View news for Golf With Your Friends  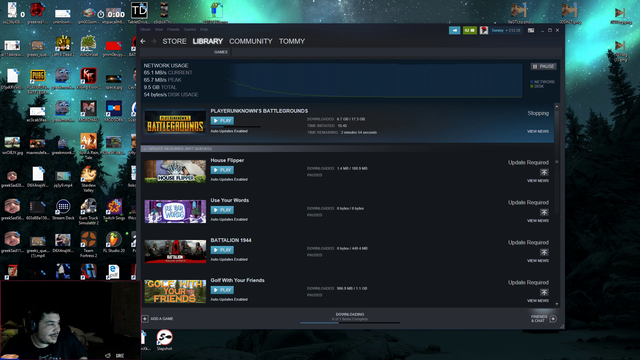(x=538, y=300)
